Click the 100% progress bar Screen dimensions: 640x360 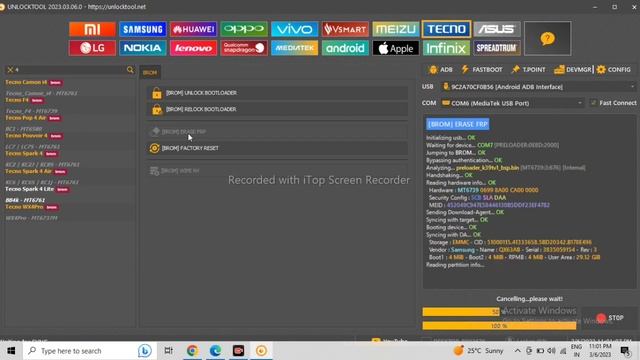coord(499,326)
